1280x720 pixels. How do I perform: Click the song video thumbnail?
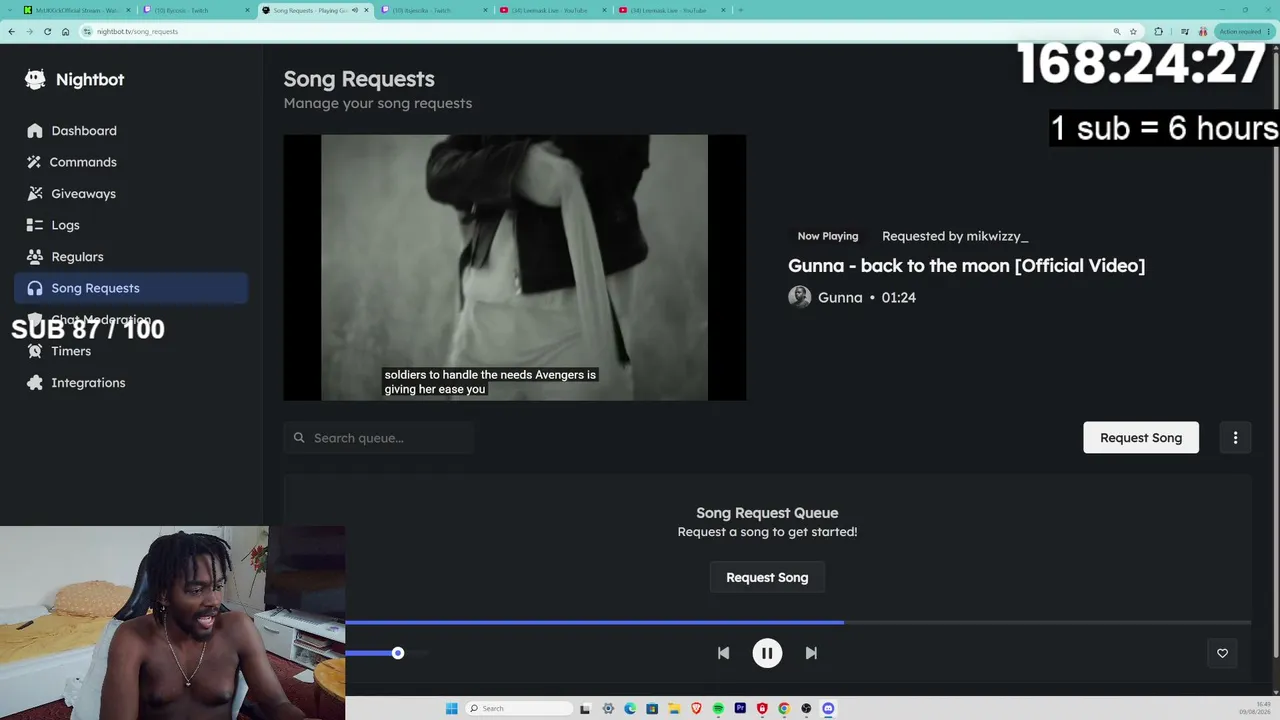pos(515,268)
